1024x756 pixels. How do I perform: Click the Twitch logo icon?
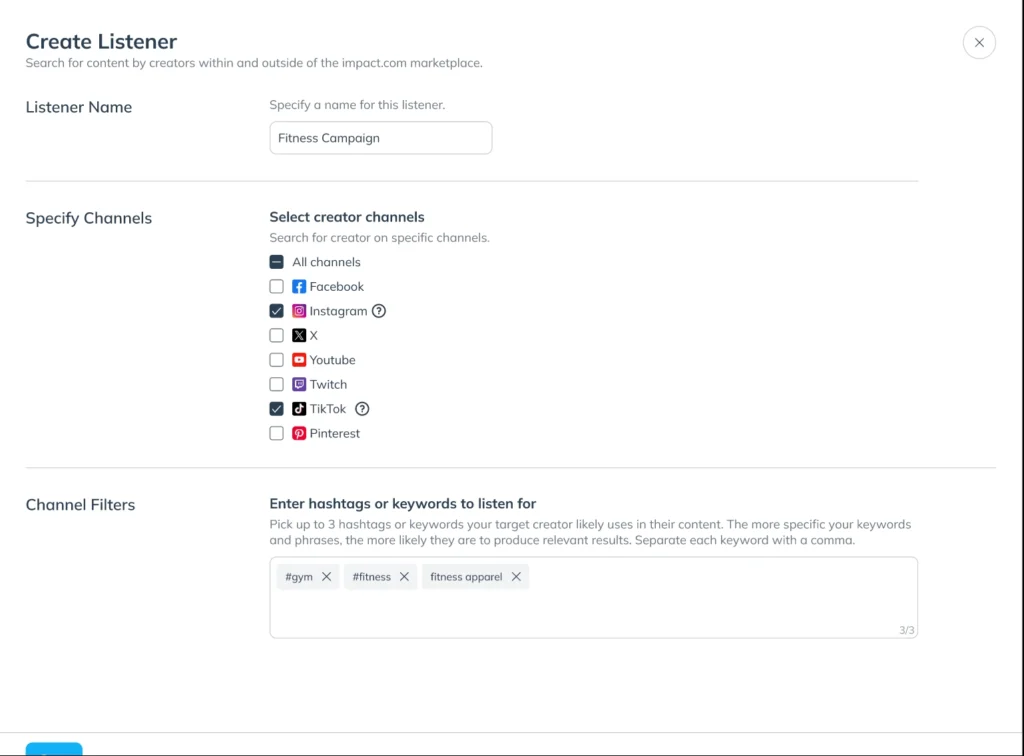(x=298, y=384)
